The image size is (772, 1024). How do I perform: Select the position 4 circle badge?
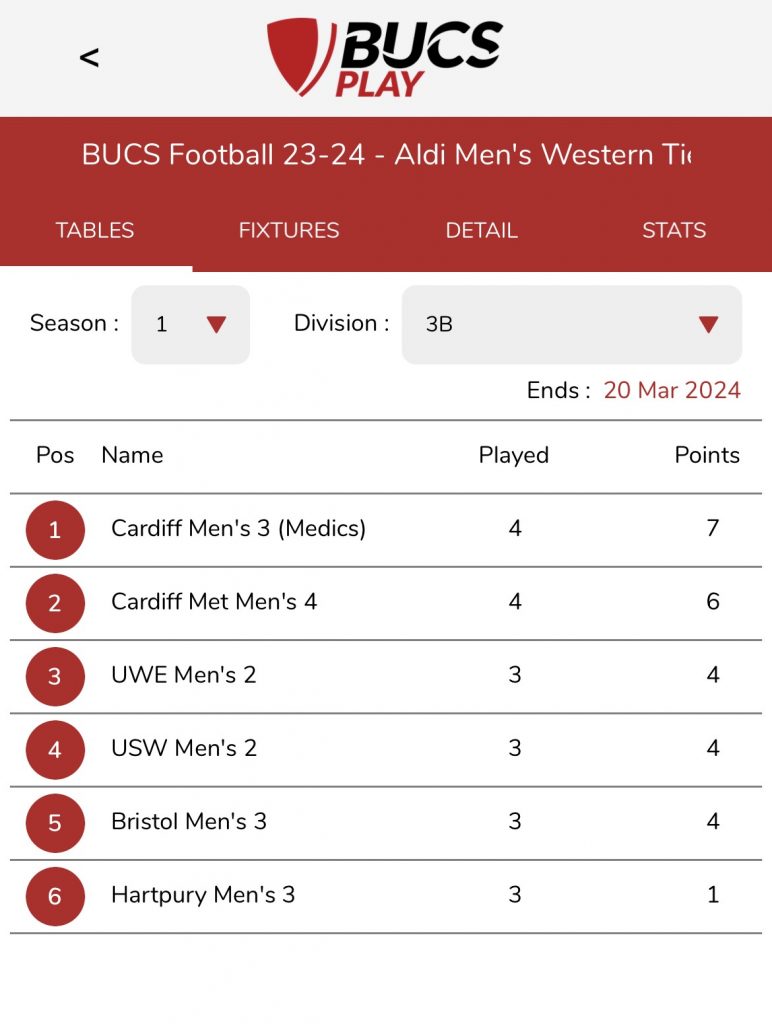coord(55,749)
